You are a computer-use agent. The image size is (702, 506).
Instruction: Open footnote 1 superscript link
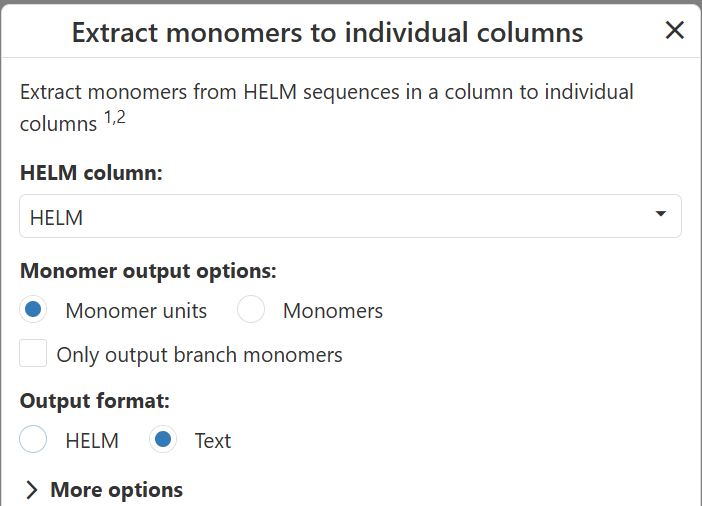tap(108, 118)
